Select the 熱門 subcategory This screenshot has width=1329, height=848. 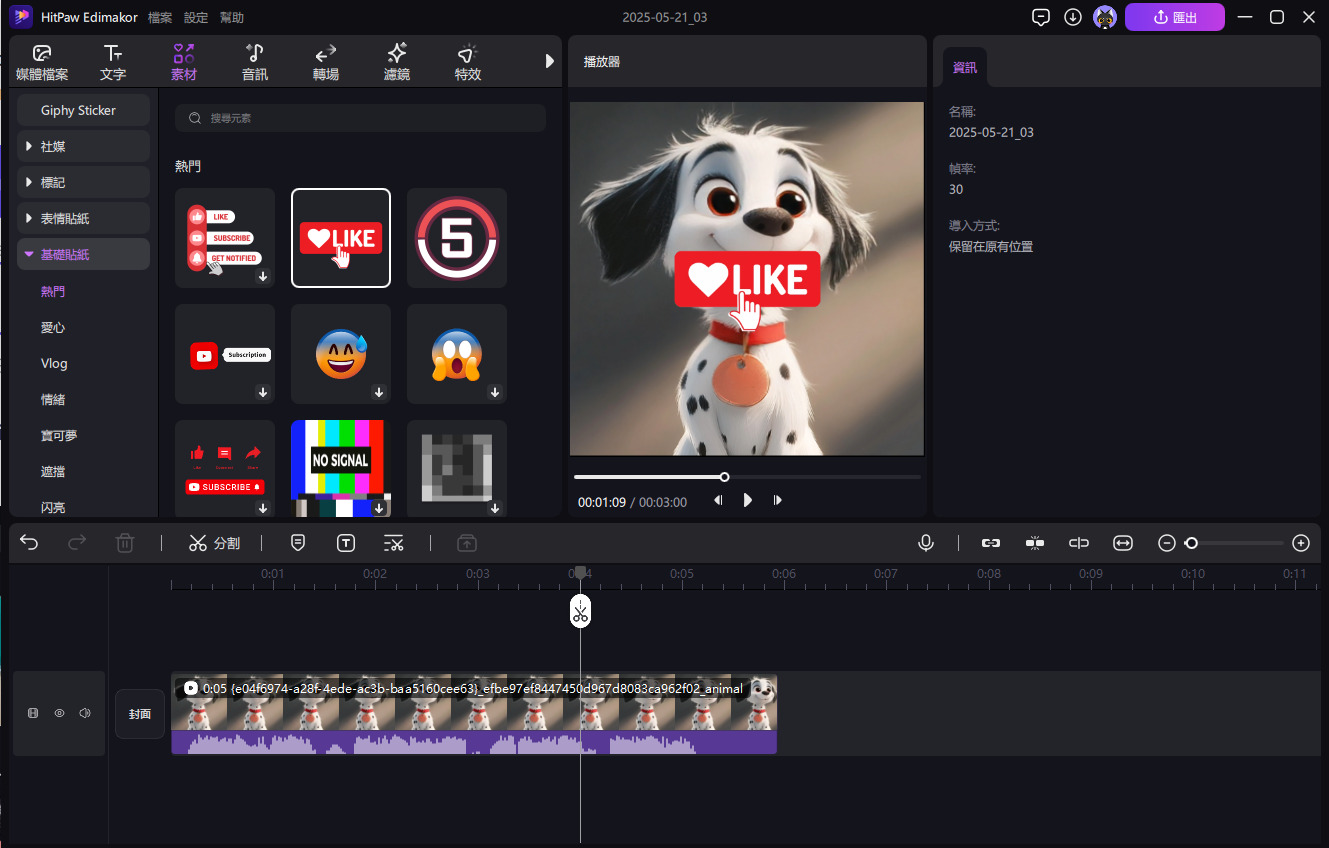click(53, 291)
